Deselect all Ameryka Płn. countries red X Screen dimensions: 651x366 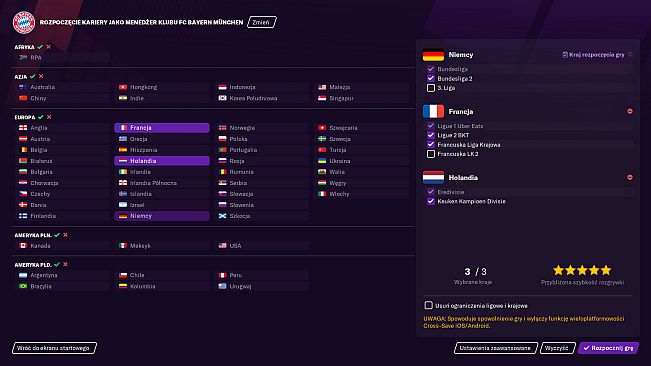click(65, 235)
